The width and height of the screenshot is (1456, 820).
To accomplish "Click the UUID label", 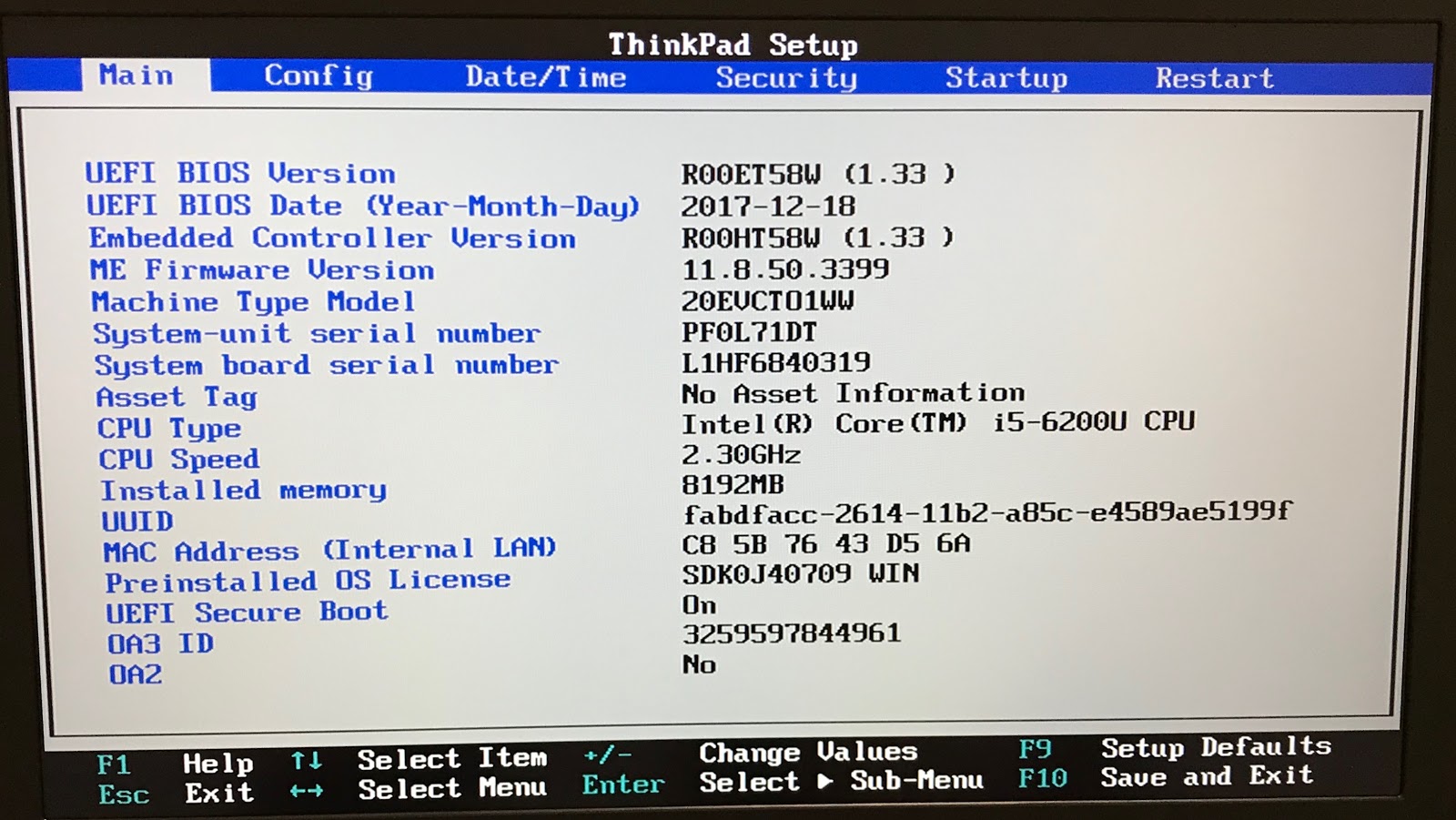I will tap(137, 521).
